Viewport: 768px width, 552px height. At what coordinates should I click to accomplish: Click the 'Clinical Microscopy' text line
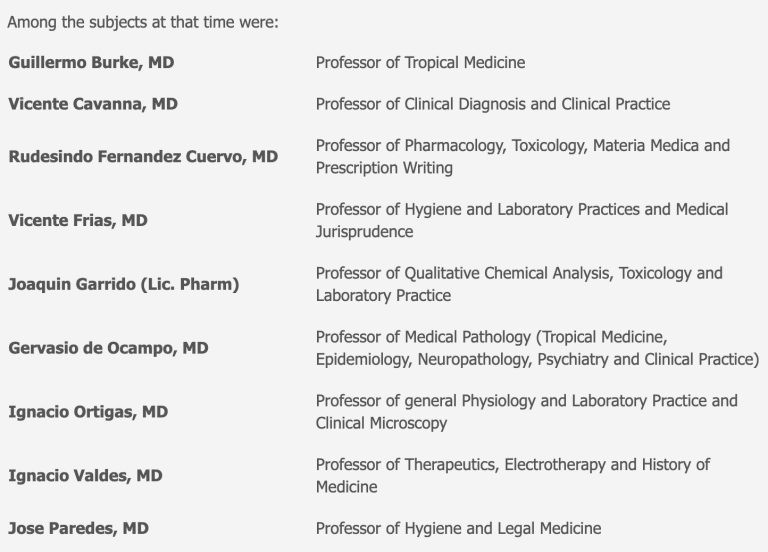click(381, 423)
